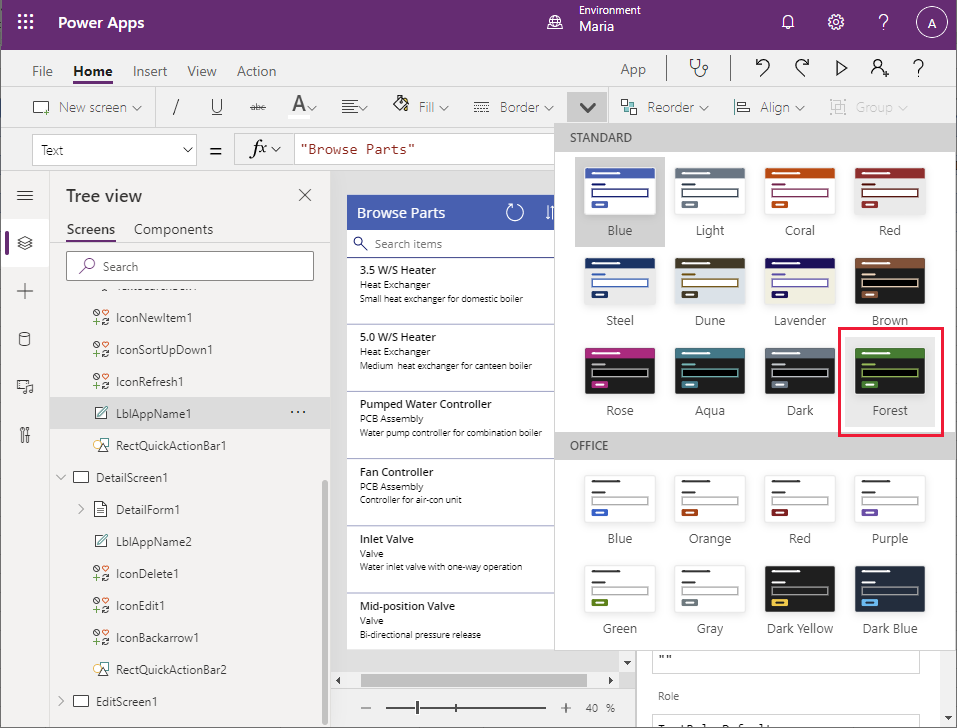Undo the last action
The image size is (957, 728).
[762, 68]
